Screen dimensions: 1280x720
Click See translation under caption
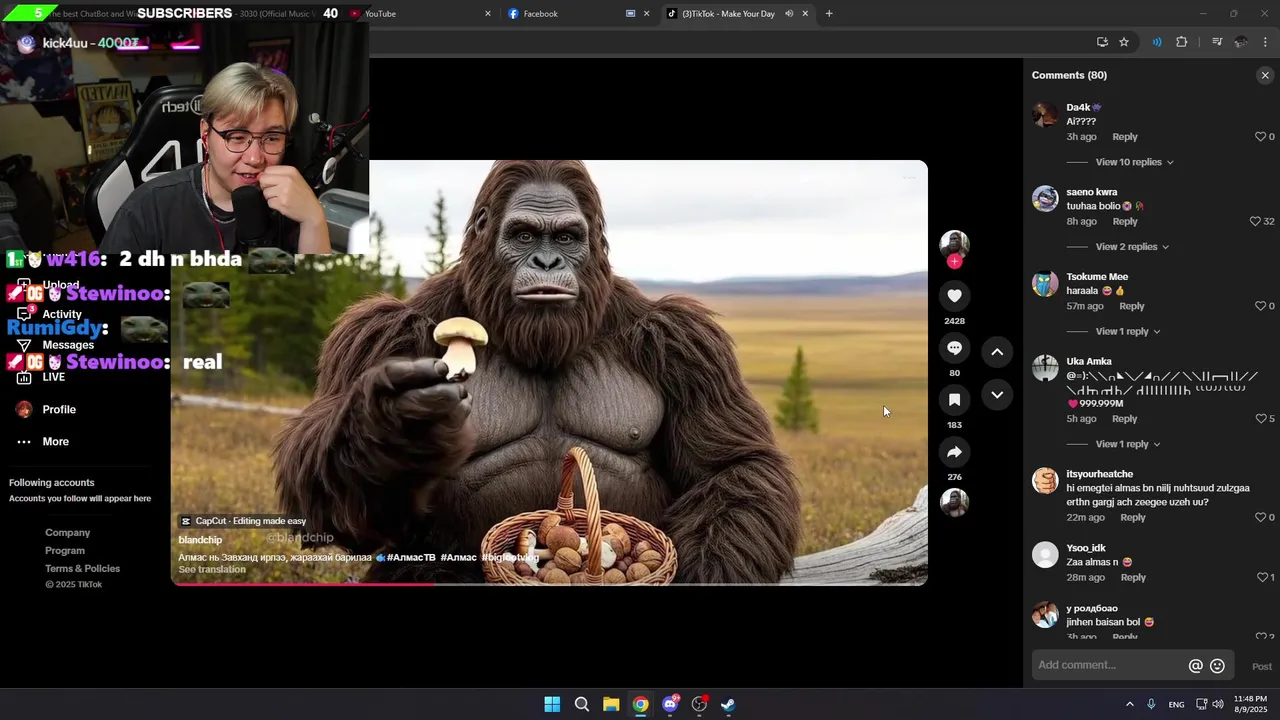pos(212,570)
